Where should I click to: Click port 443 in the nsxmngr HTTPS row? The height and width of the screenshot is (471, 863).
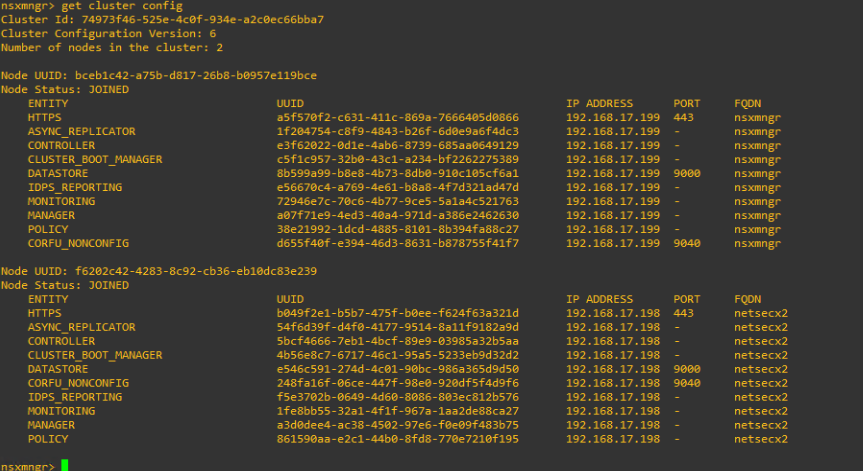pos(684,117)
